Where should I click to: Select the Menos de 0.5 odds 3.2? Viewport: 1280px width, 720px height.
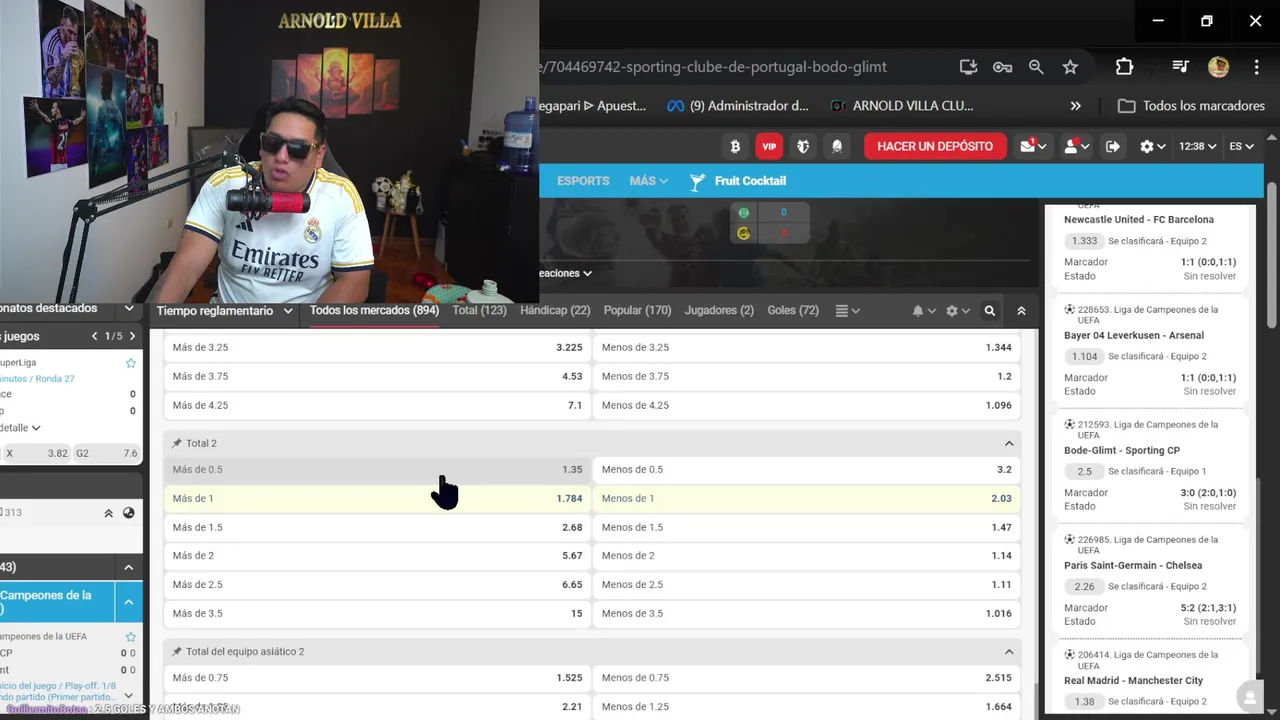point(807,469)
